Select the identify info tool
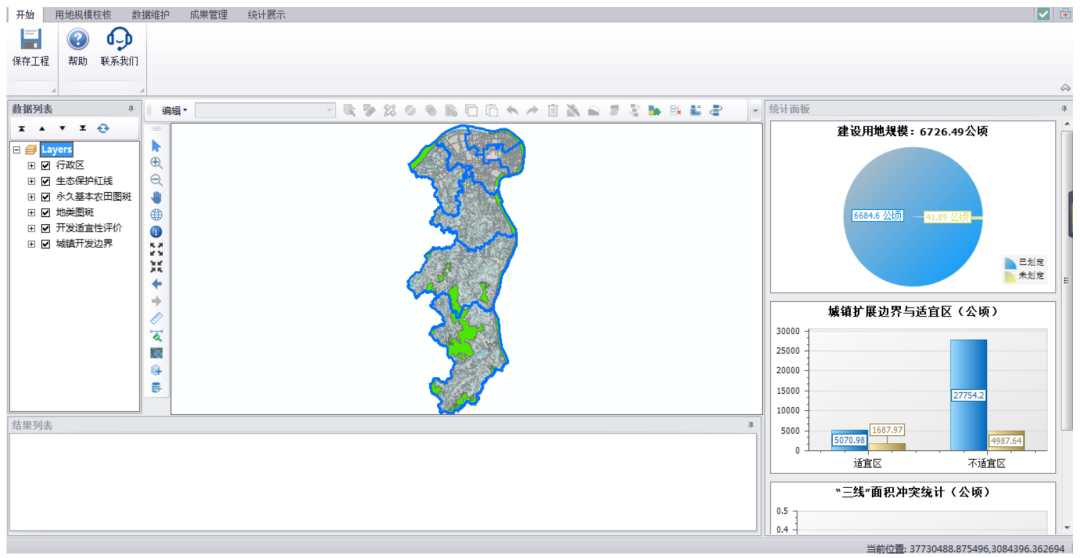 tap(156, 232)
